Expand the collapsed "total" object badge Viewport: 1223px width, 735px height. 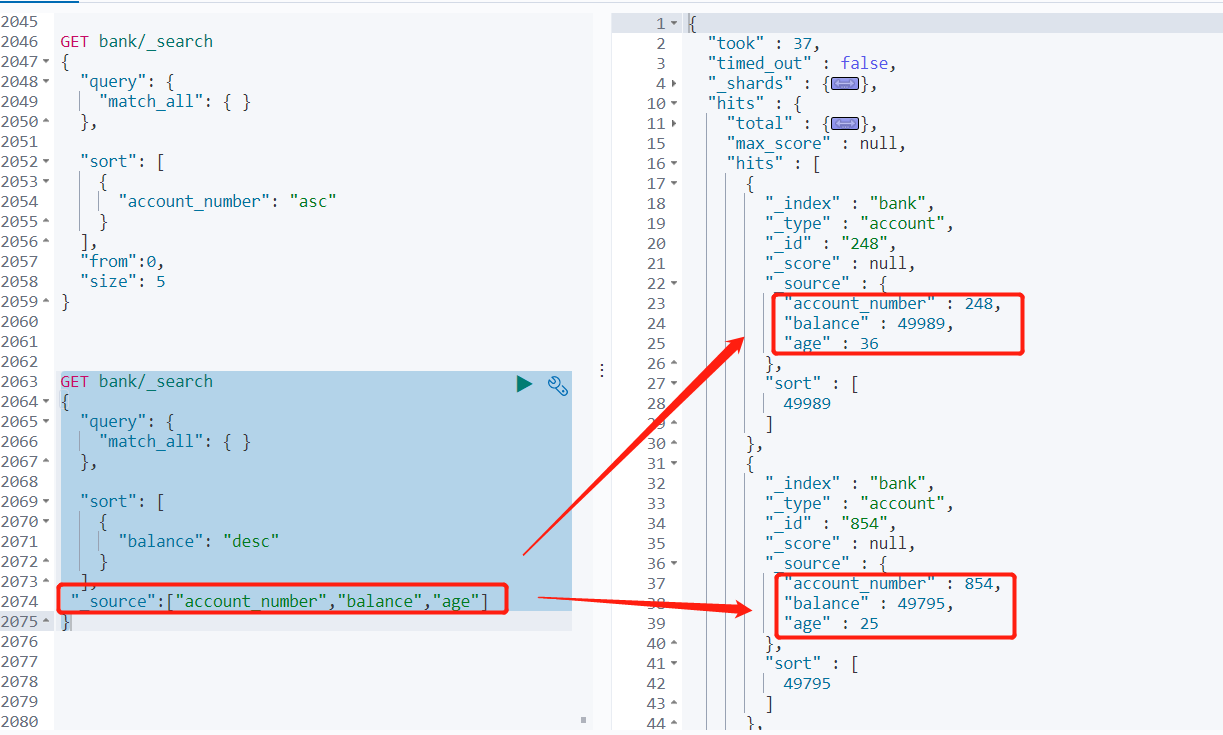coord(845,124)
